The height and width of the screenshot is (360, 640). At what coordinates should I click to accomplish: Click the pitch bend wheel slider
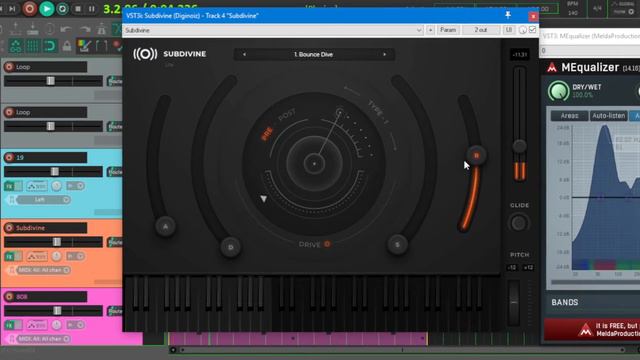pos(513,302)
